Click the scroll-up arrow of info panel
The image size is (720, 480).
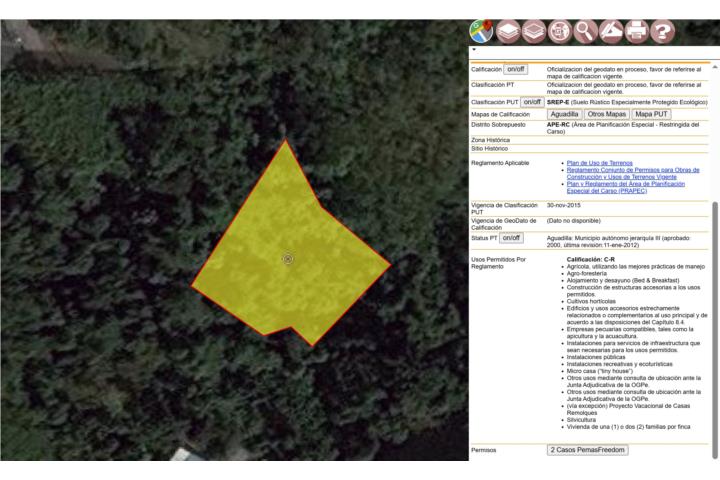(714, 66)
